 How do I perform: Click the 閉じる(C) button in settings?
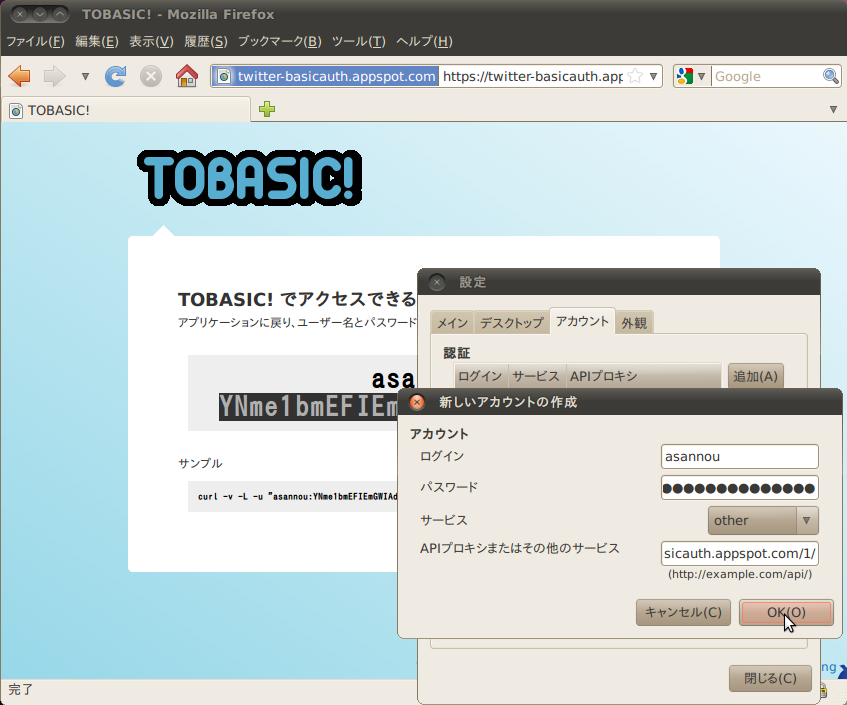click(770, 679)
